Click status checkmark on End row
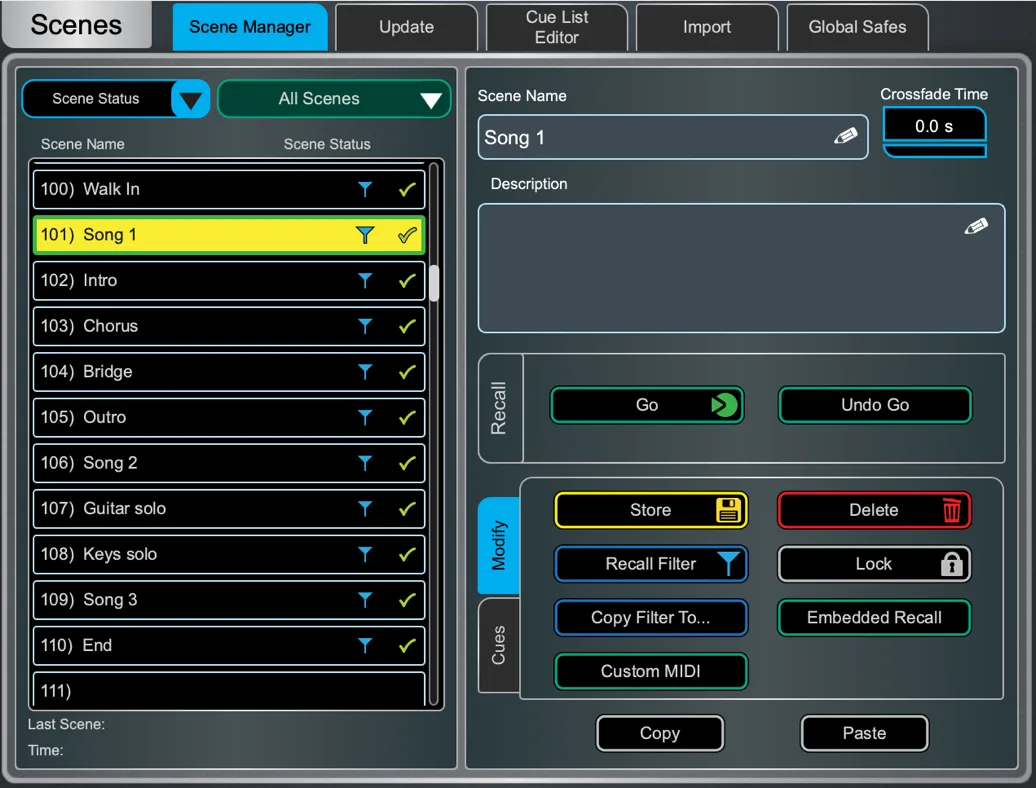Screen dimensions: 1036x788 click(x=407, y=645)
